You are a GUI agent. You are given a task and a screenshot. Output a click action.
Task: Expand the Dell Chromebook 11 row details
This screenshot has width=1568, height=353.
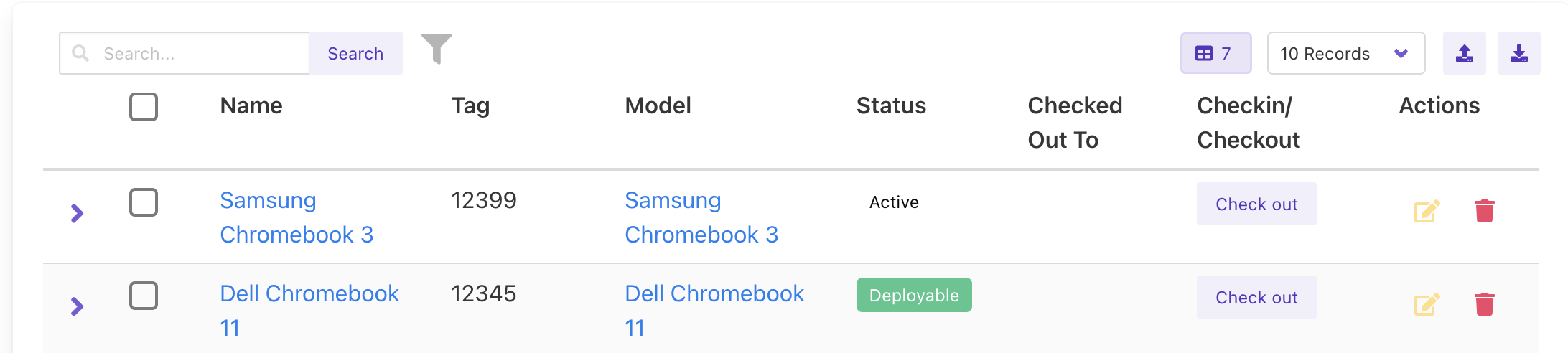click(77, 306)
